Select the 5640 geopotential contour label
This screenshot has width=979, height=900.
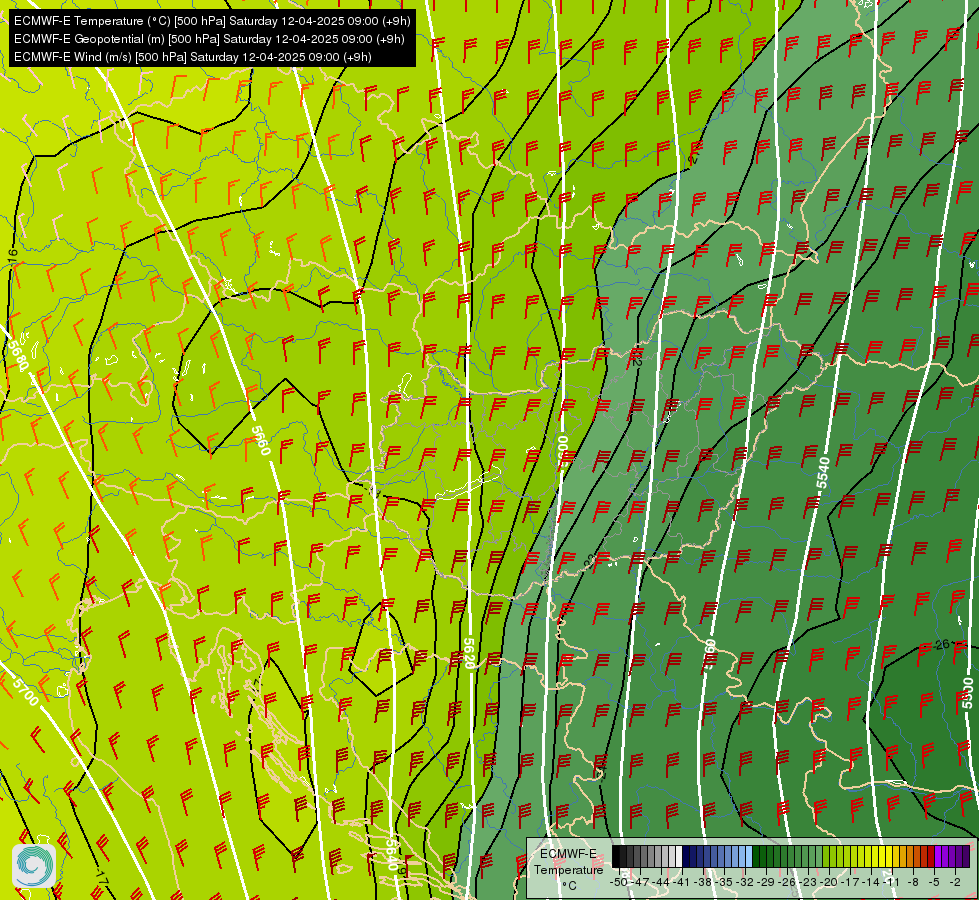tap(391, 854)
